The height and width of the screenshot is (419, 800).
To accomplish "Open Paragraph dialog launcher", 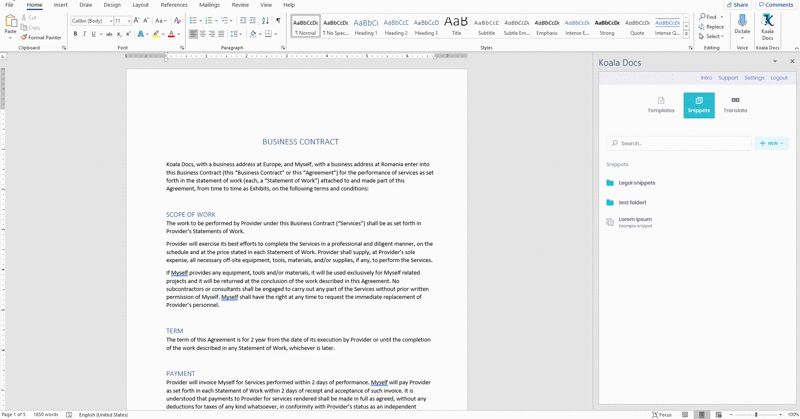I will point(283,48).
